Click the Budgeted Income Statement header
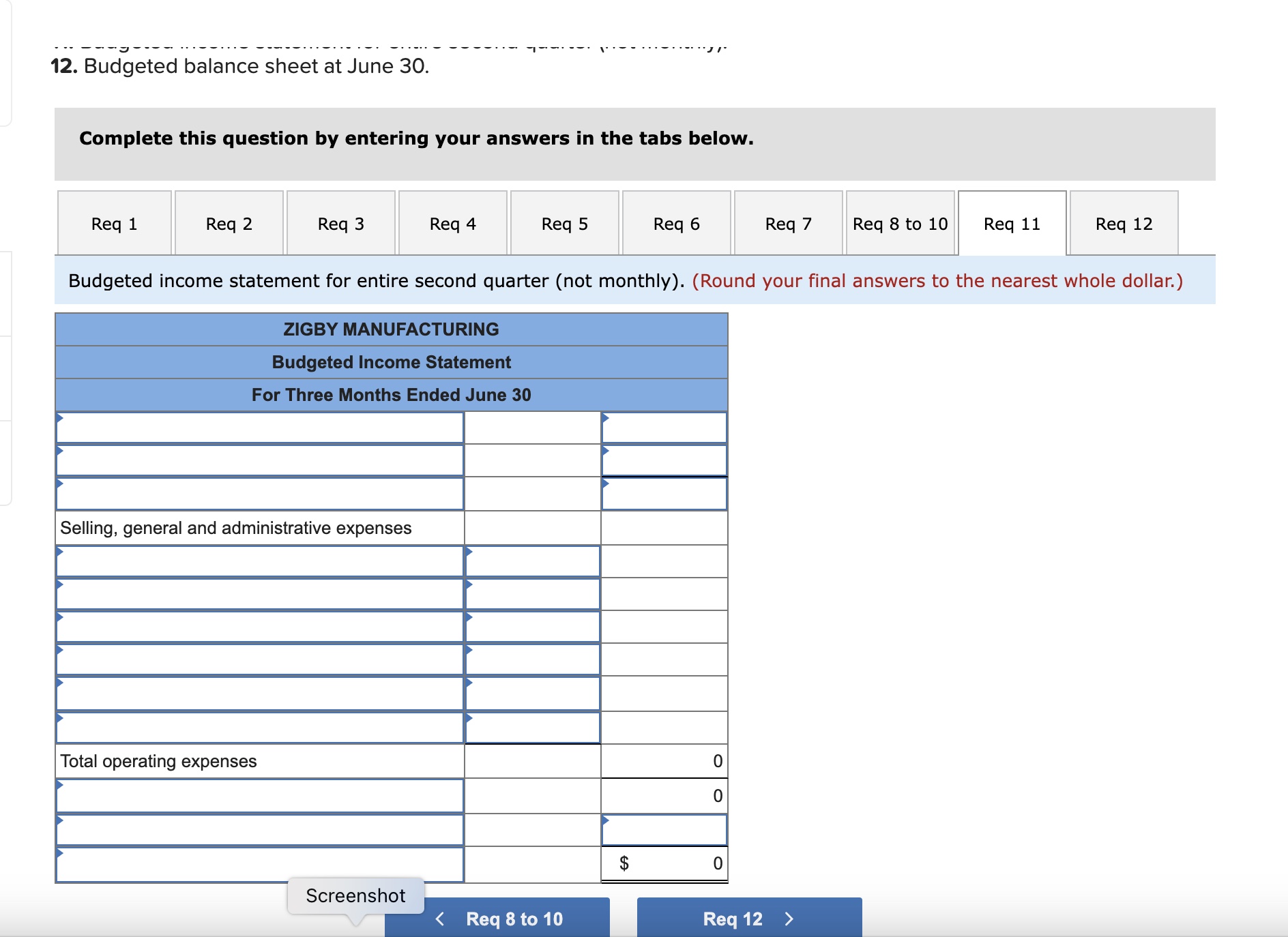Image resolution: width=1288 pixels, height=937 pixels. click(x=392, y=362)
